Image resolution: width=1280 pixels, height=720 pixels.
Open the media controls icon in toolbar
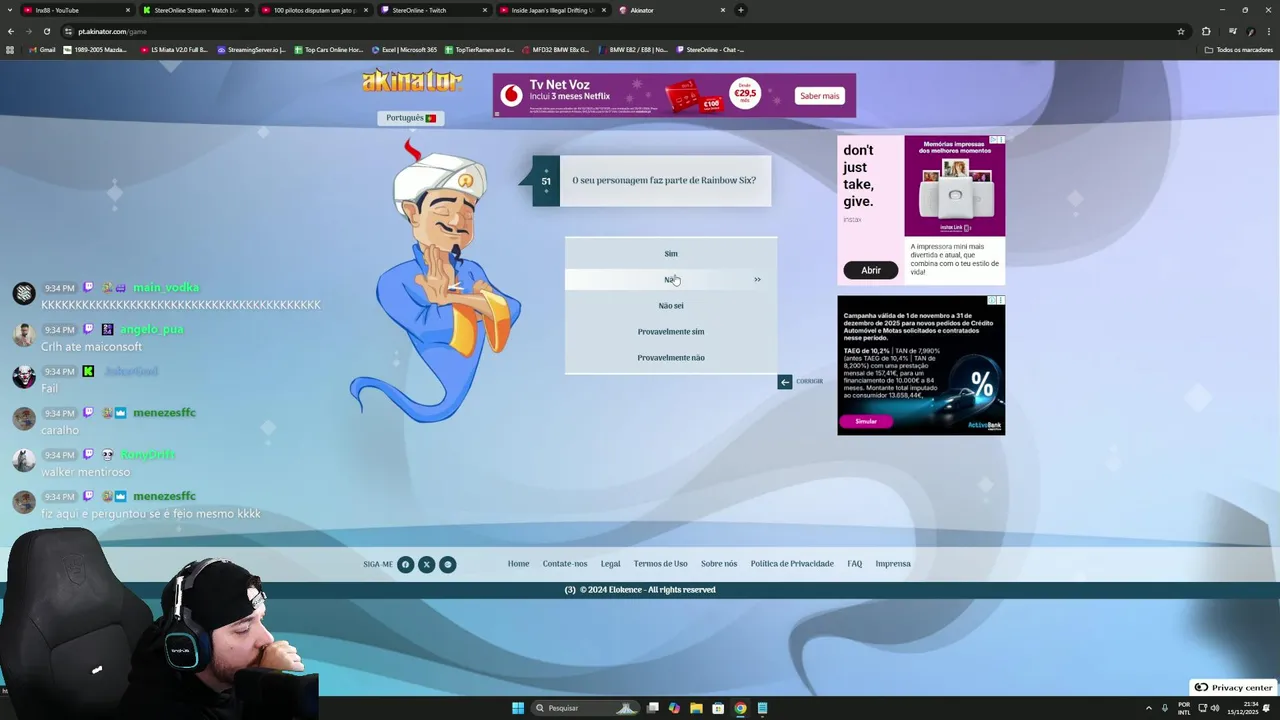pyautogui.click(x=1232, y=31)
